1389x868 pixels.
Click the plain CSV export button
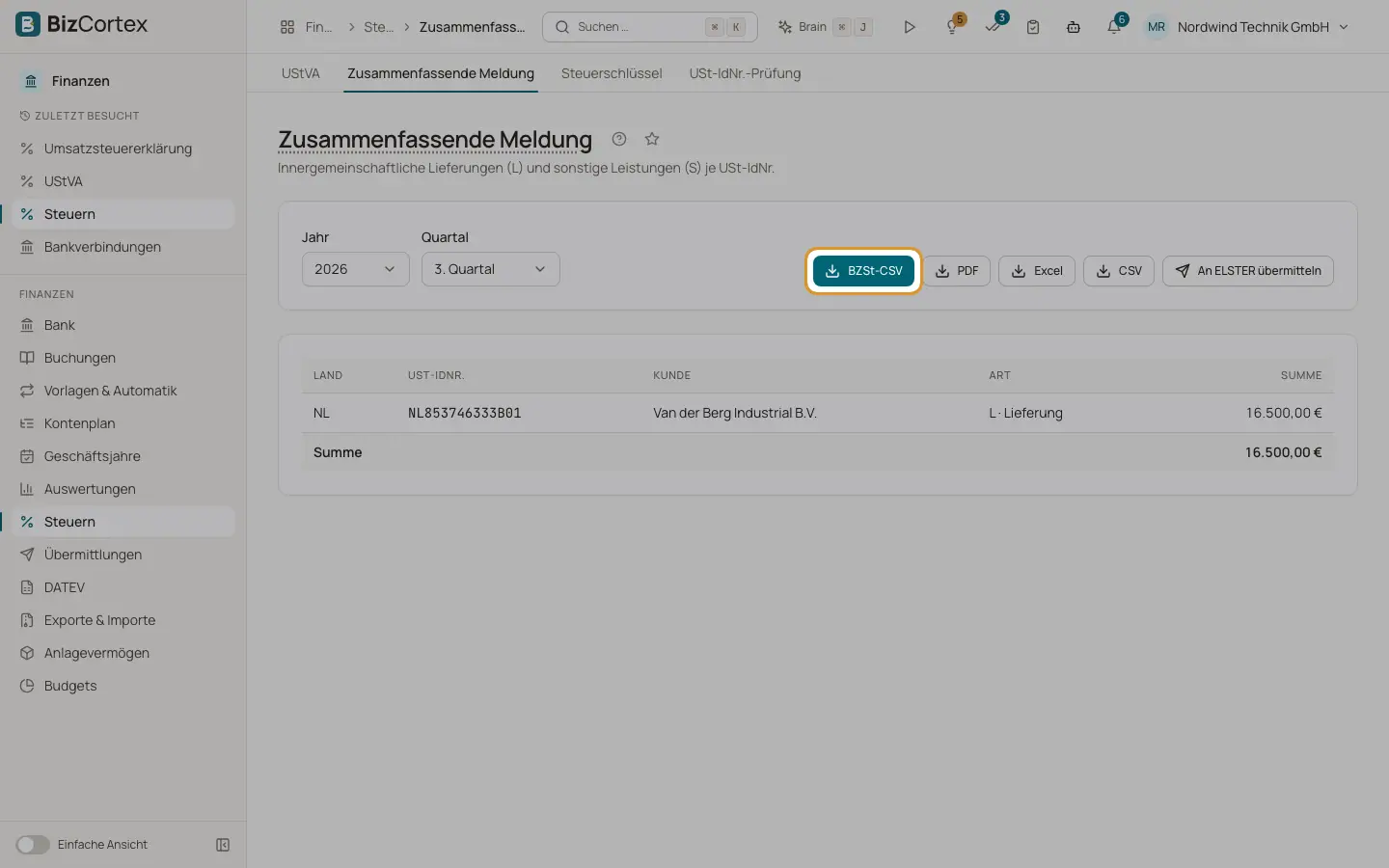pos(1119,271)
